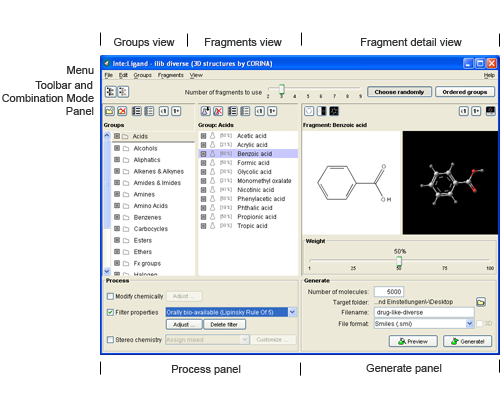
Task: Click the deselect all groups list icon
Action: tap(149, 111)
